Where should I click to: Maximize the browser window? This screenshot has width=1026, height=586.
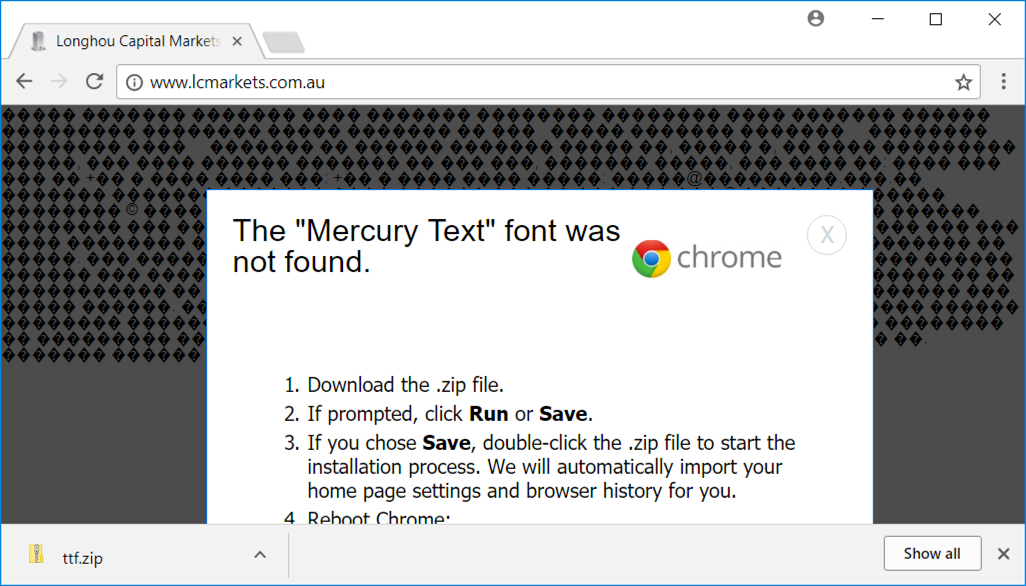tap(936, 19)
